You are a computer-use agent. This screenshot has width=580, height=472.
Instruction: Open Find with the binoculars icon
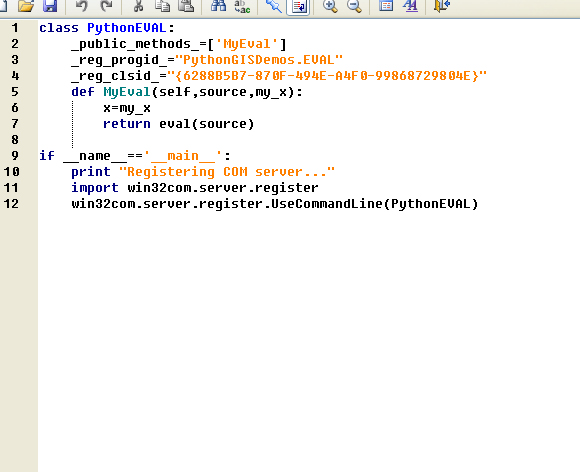point(218,6)
